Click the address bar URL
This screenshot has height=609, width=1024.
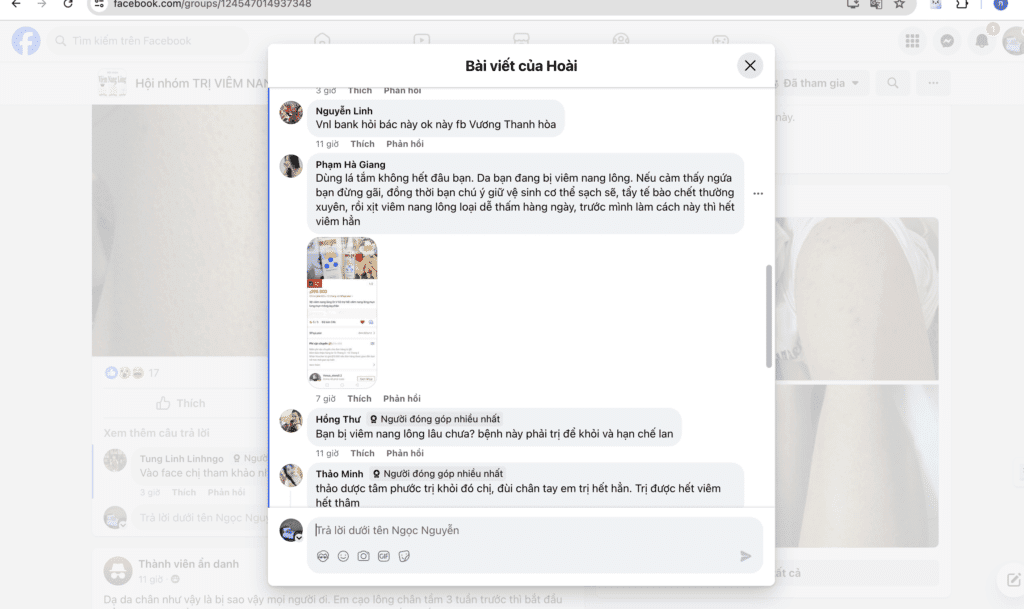(212, 5)
